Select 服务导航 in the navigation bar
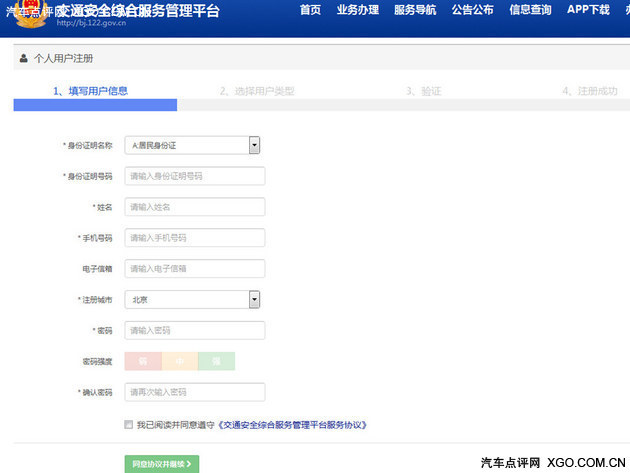The height and width of the screenshot is (473, 630). tap(415, 10)
